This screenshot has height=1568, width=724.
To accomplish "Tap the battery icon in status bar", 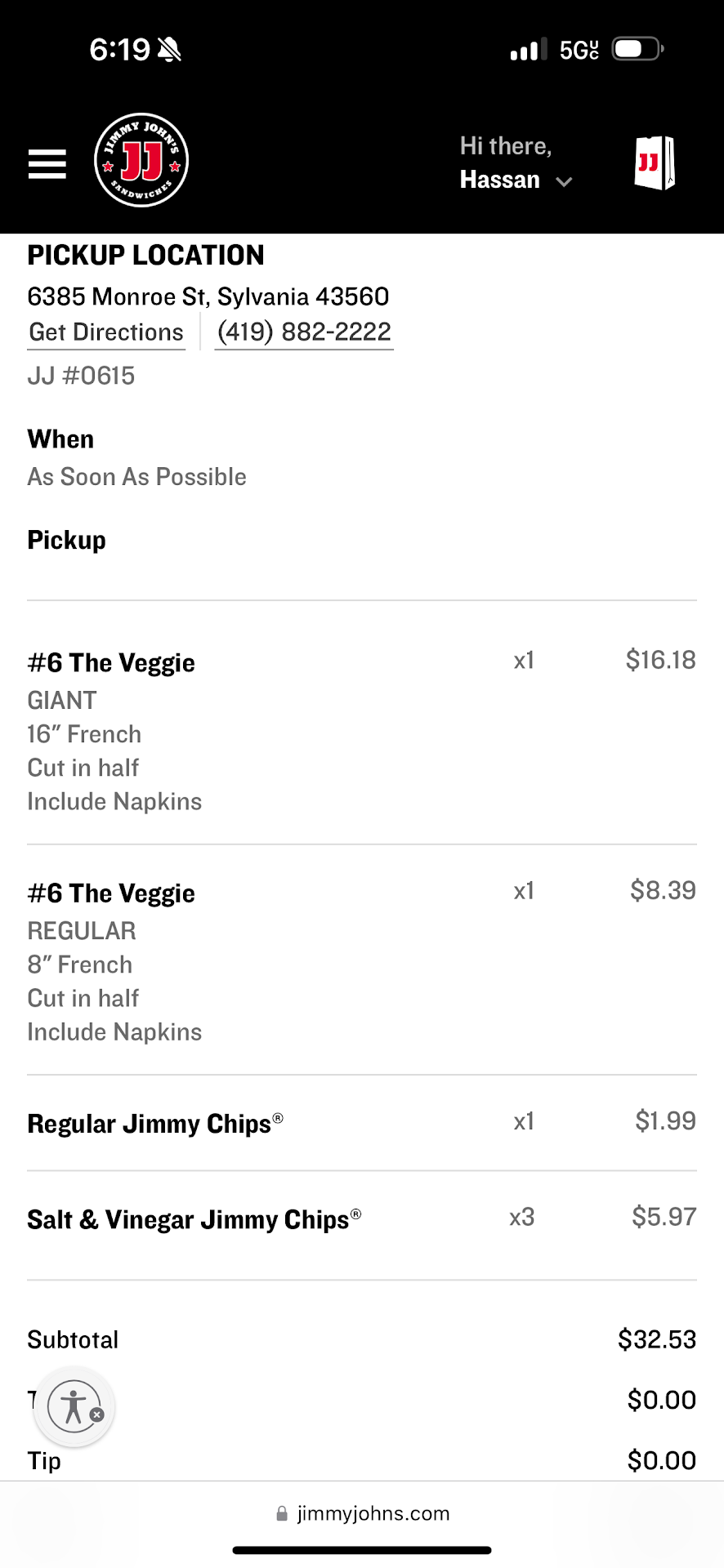I will point(637,49).
